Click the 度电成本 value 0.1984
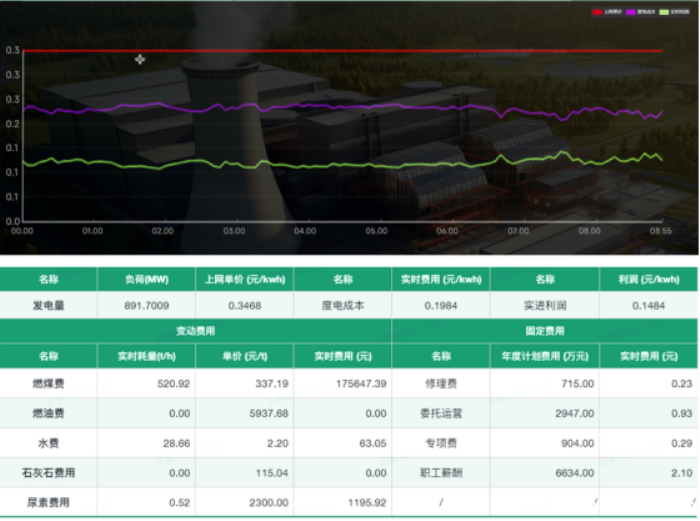The height and width of the screenshot is (521, 700). click(440, 305)
